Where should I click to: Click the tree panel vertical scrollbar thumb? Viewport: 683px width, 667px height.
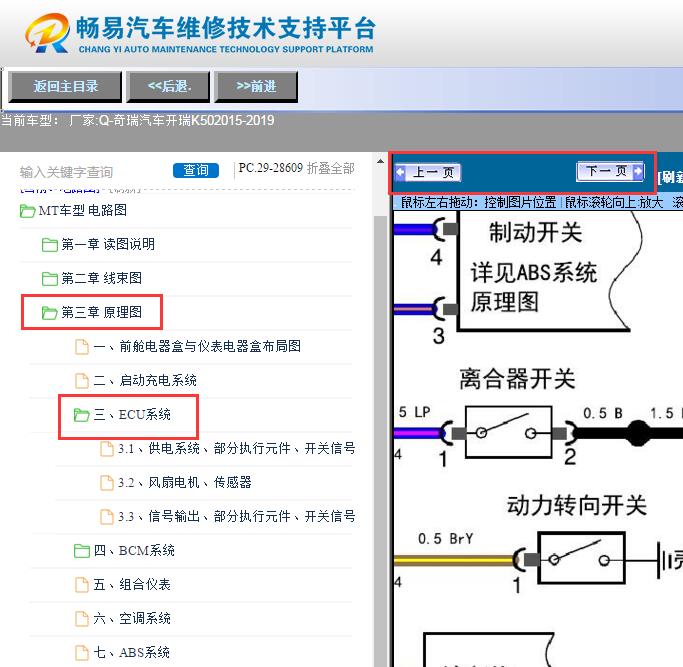coord(380,440)
